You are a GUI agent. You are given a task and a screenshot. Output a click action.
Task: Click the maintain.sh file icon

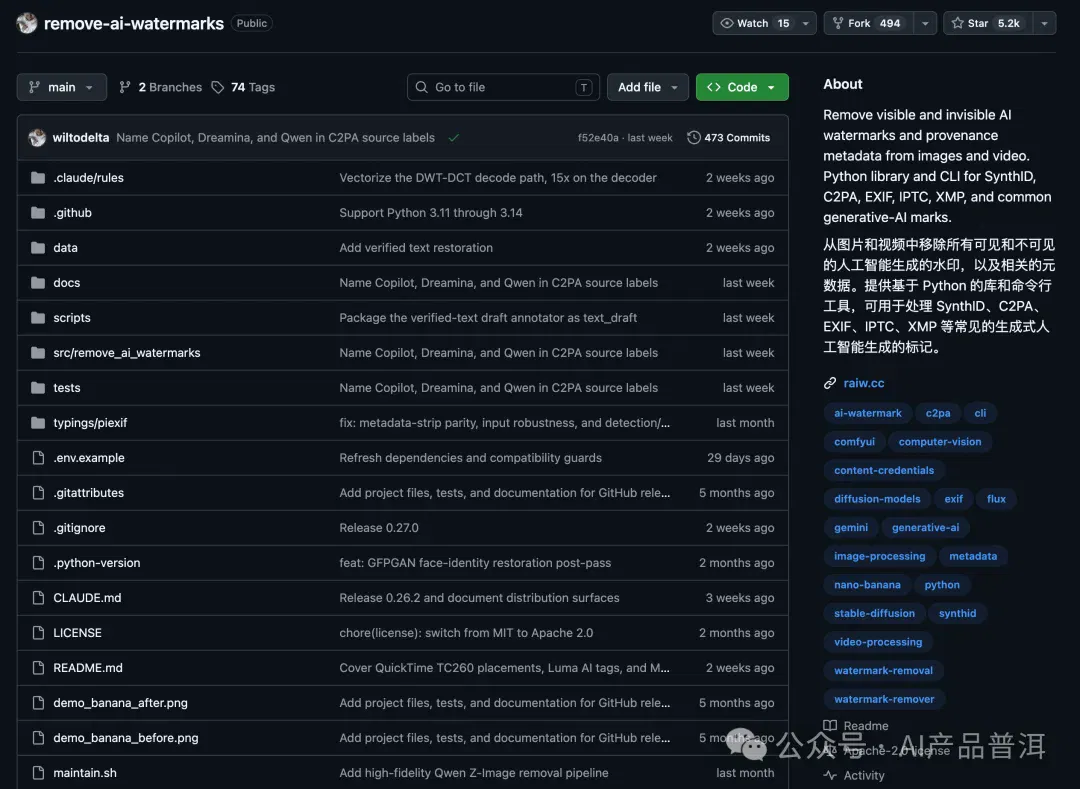[39, 772]
